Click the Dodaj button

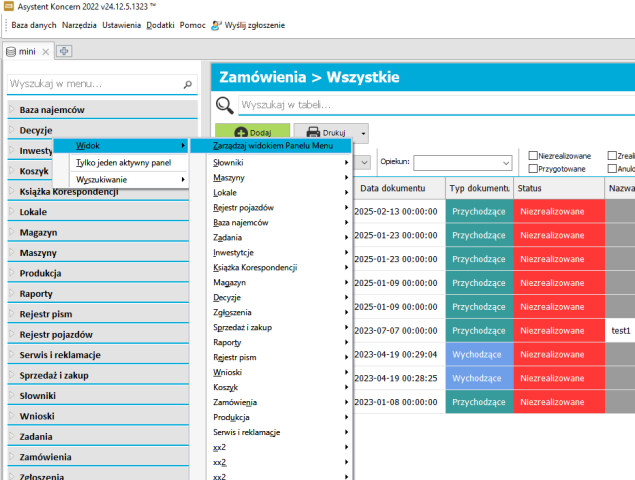253,131
